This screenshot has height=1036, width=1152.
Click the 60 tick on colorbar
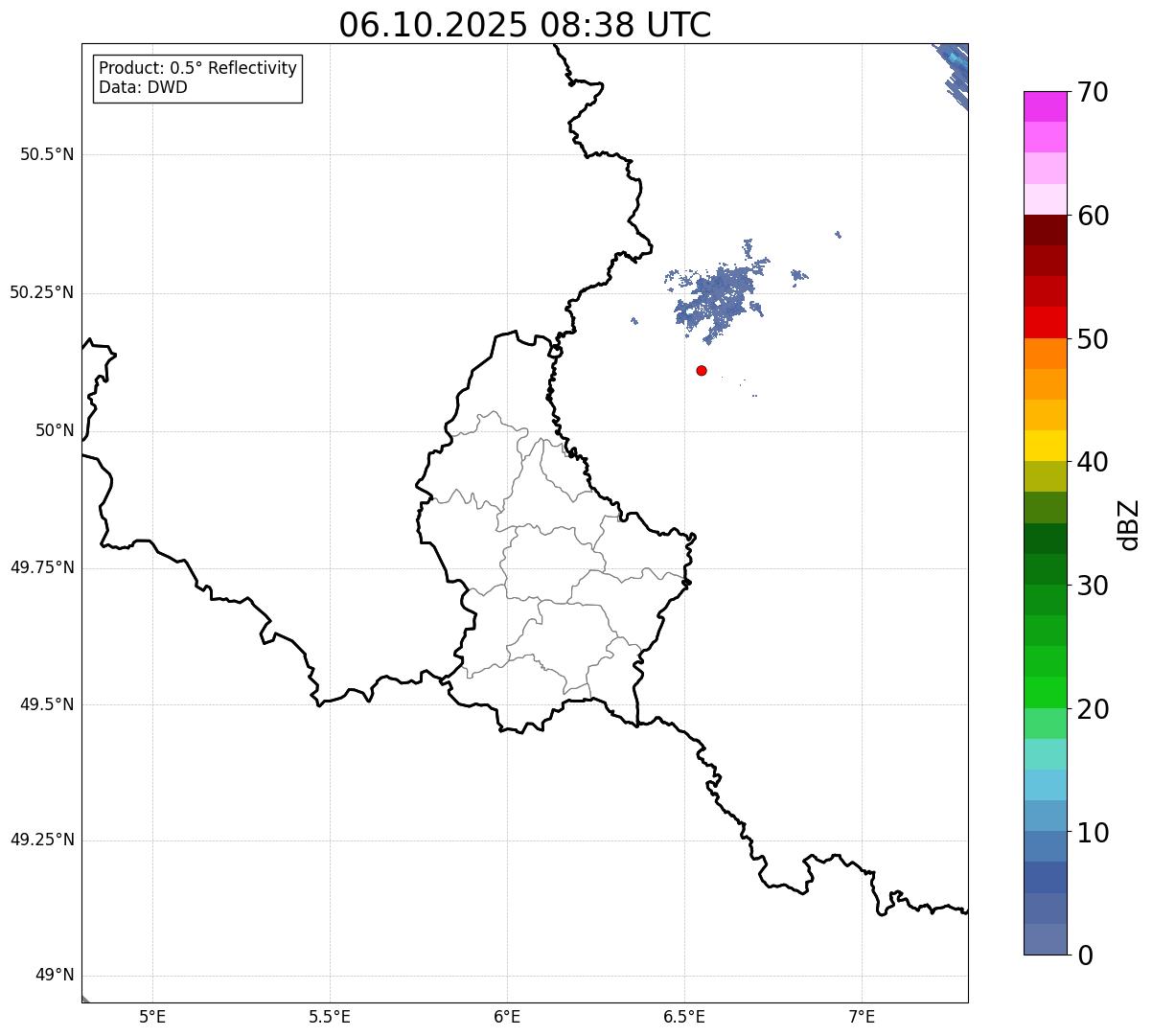pos(1093,216)
